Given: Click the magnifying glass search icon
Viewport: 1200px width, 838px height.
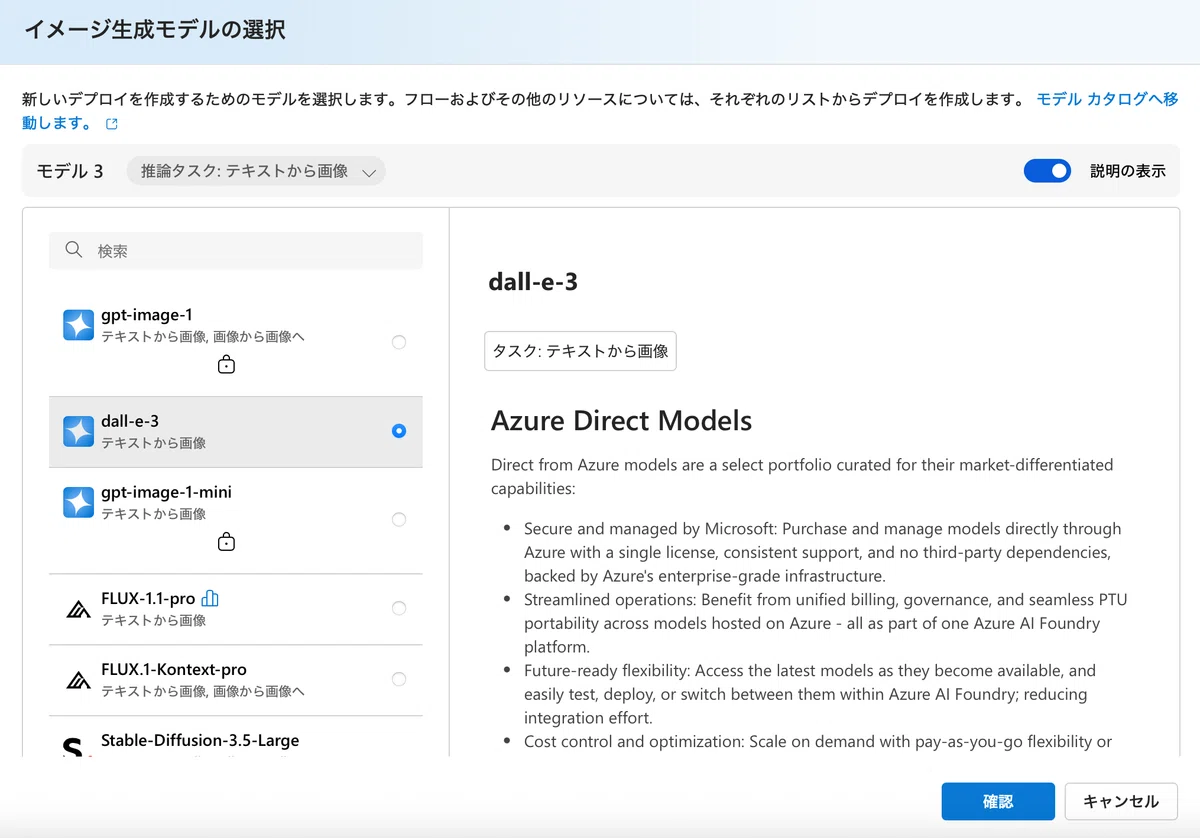Looking at the screenshot, I should coord(73,250).
